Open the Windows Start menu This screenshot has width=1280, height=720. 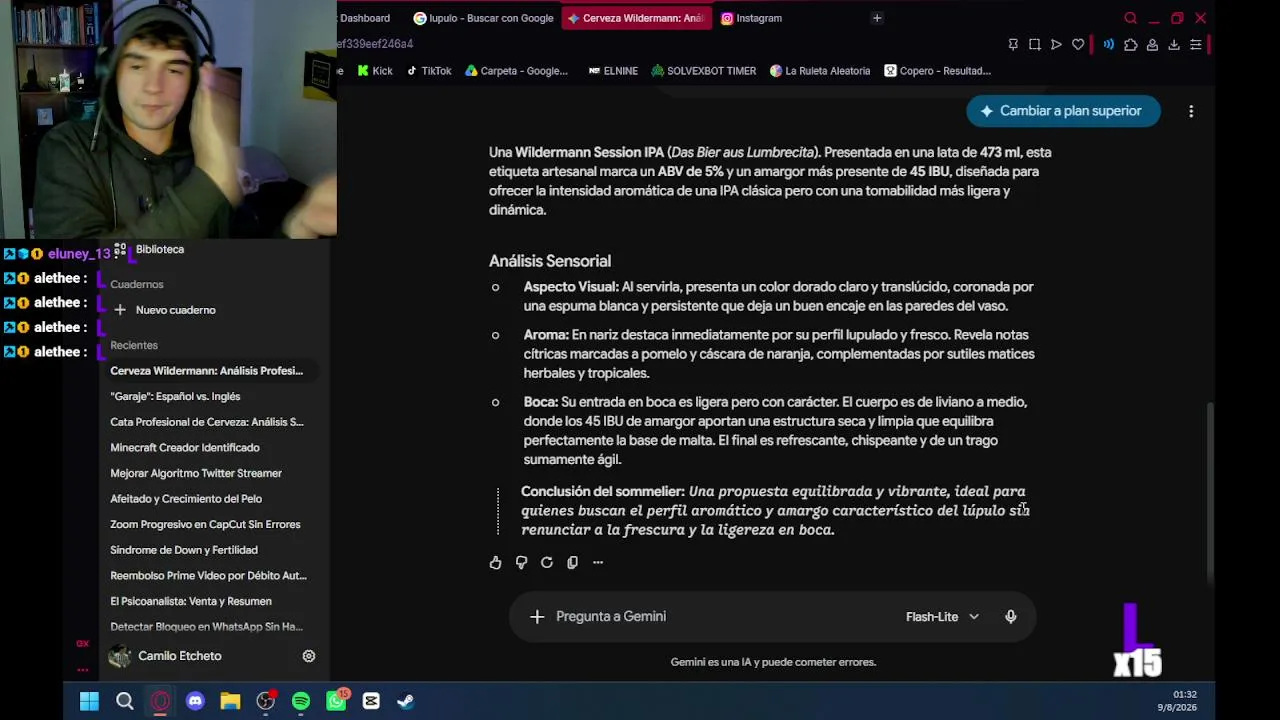point(89,701)
